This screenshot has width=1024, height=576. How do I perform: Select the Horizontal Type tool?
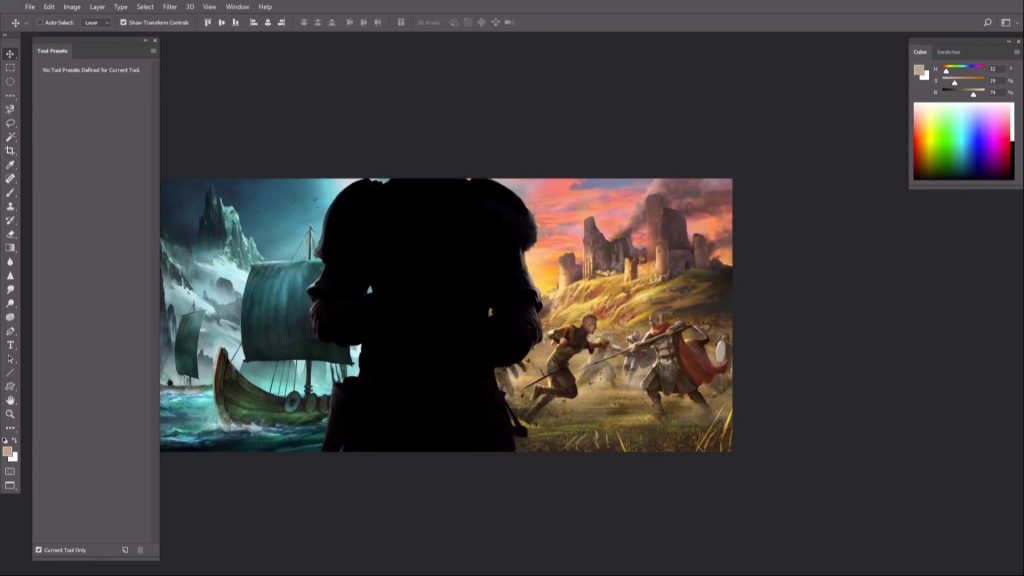[10, 345]
